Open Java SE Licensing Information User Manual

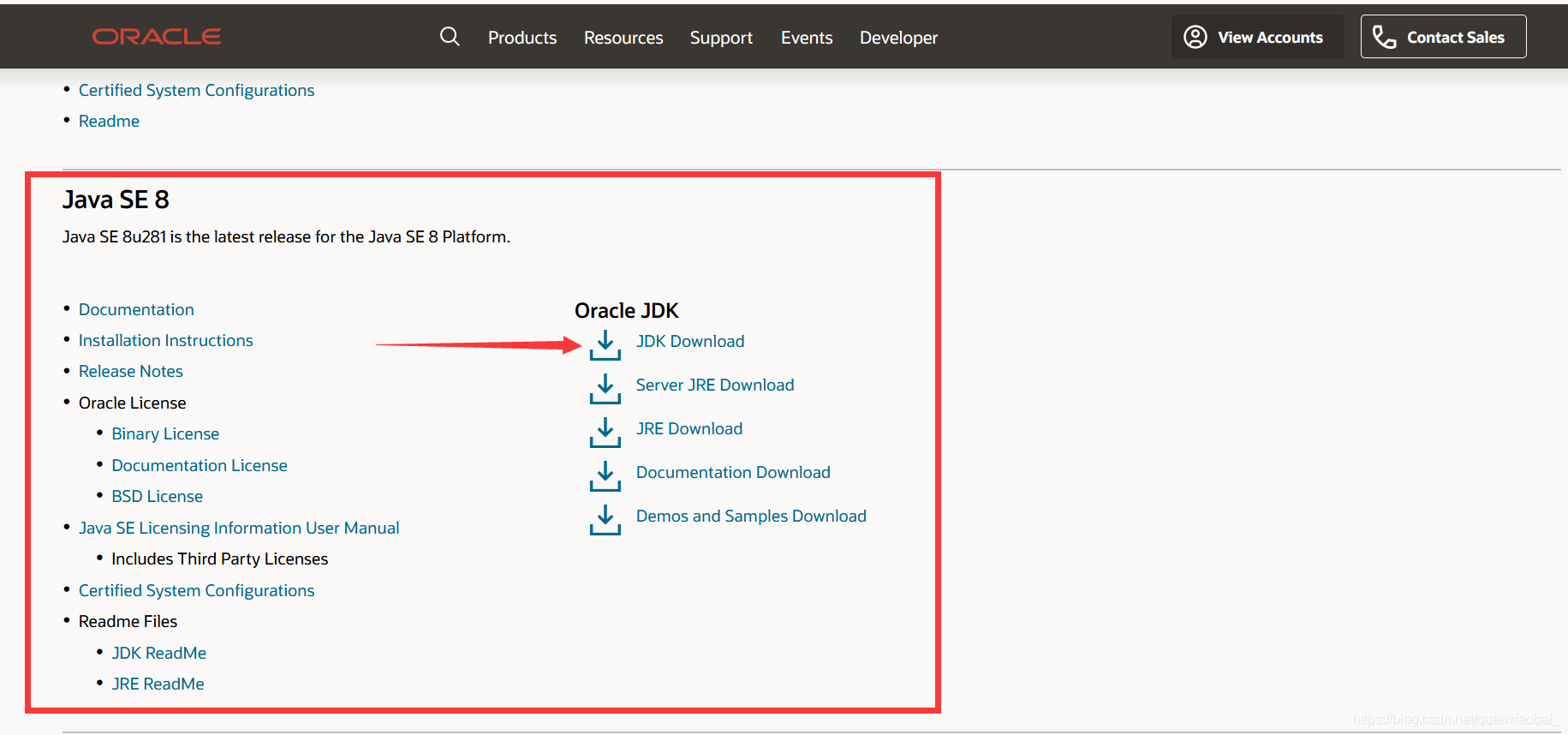coord(239,528)
